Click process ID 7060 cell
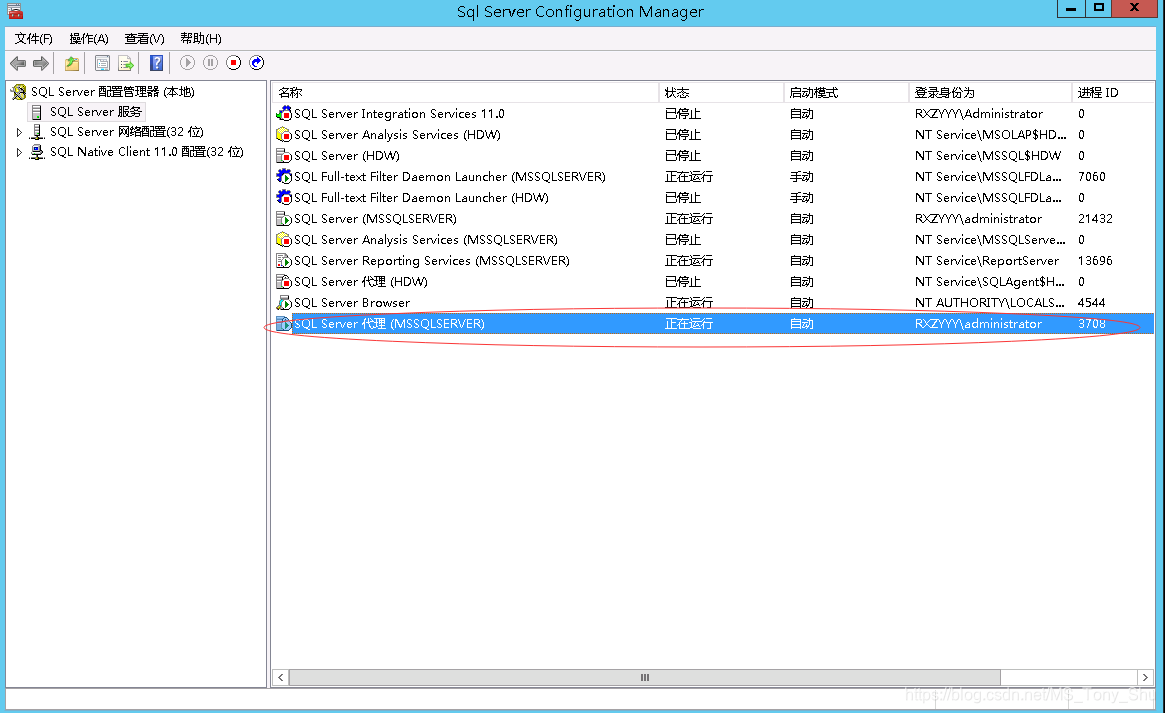The width and height of the screenshot is (1165, 713). pyautogui.click(x=1091, y=177)
